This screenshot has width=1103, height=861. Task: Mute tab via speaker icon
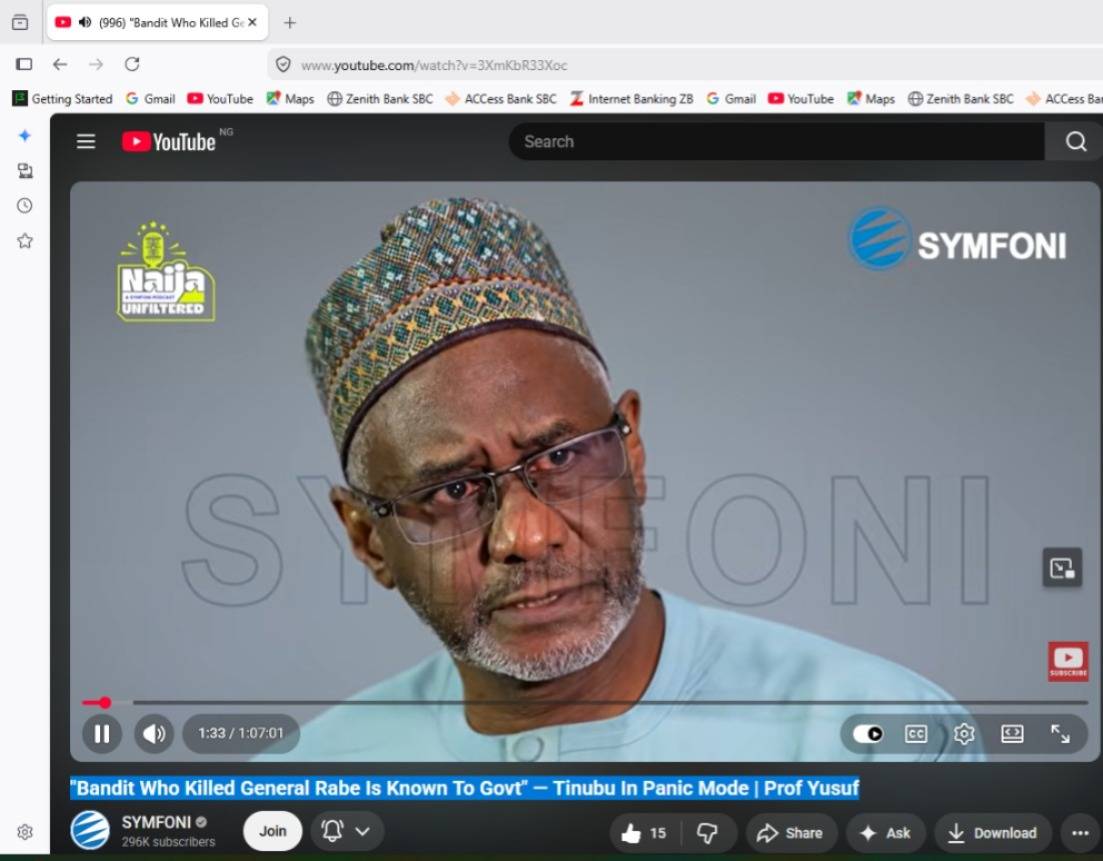[85, 22]
